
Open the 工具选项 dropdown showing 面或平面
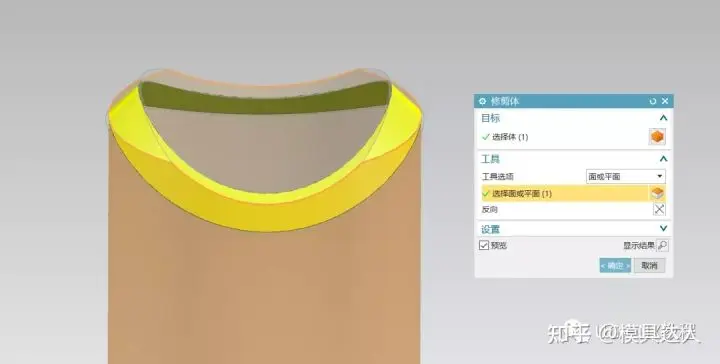click(x=625, y=176)
